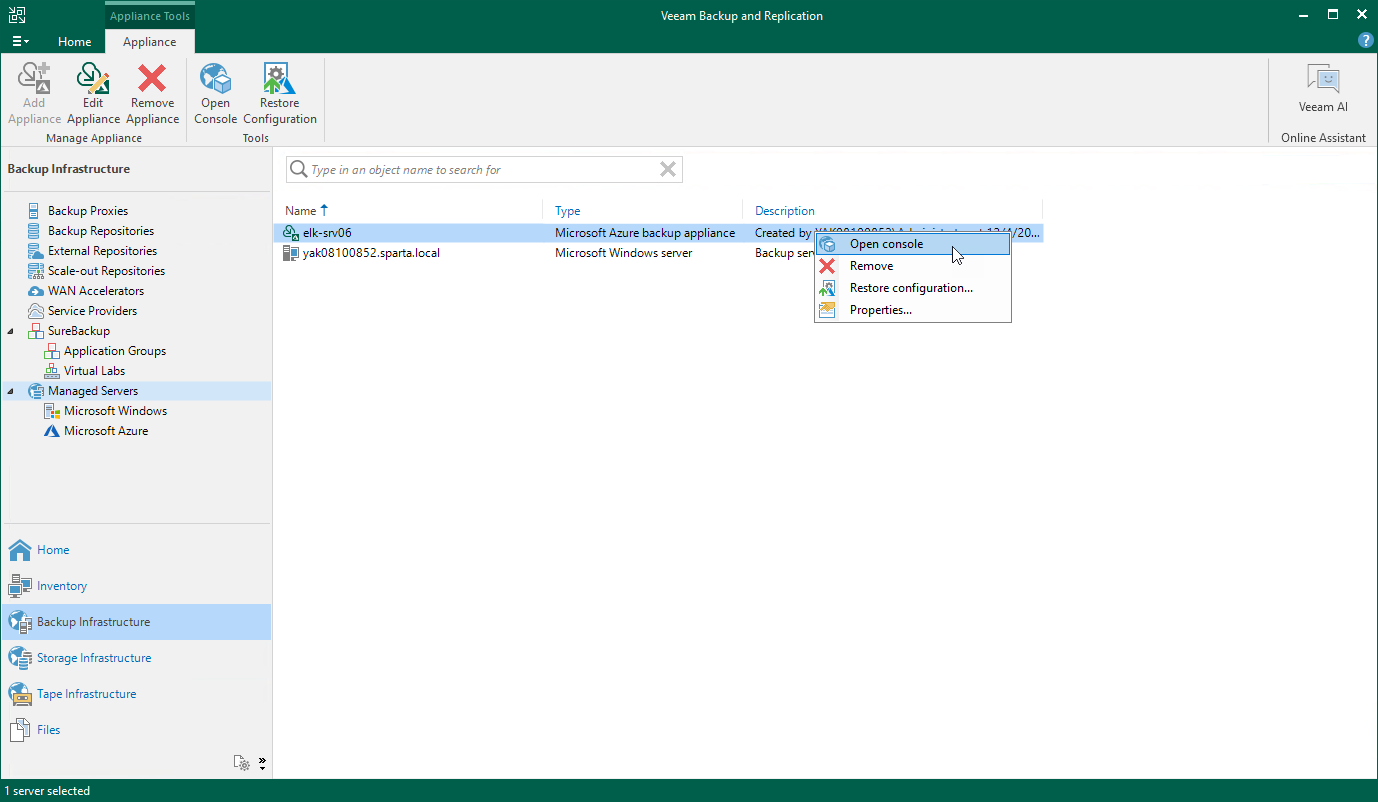This screenshot has height=802, width=1378.
Task: Select the SureBackup tree node
Action: pos(79,331)
